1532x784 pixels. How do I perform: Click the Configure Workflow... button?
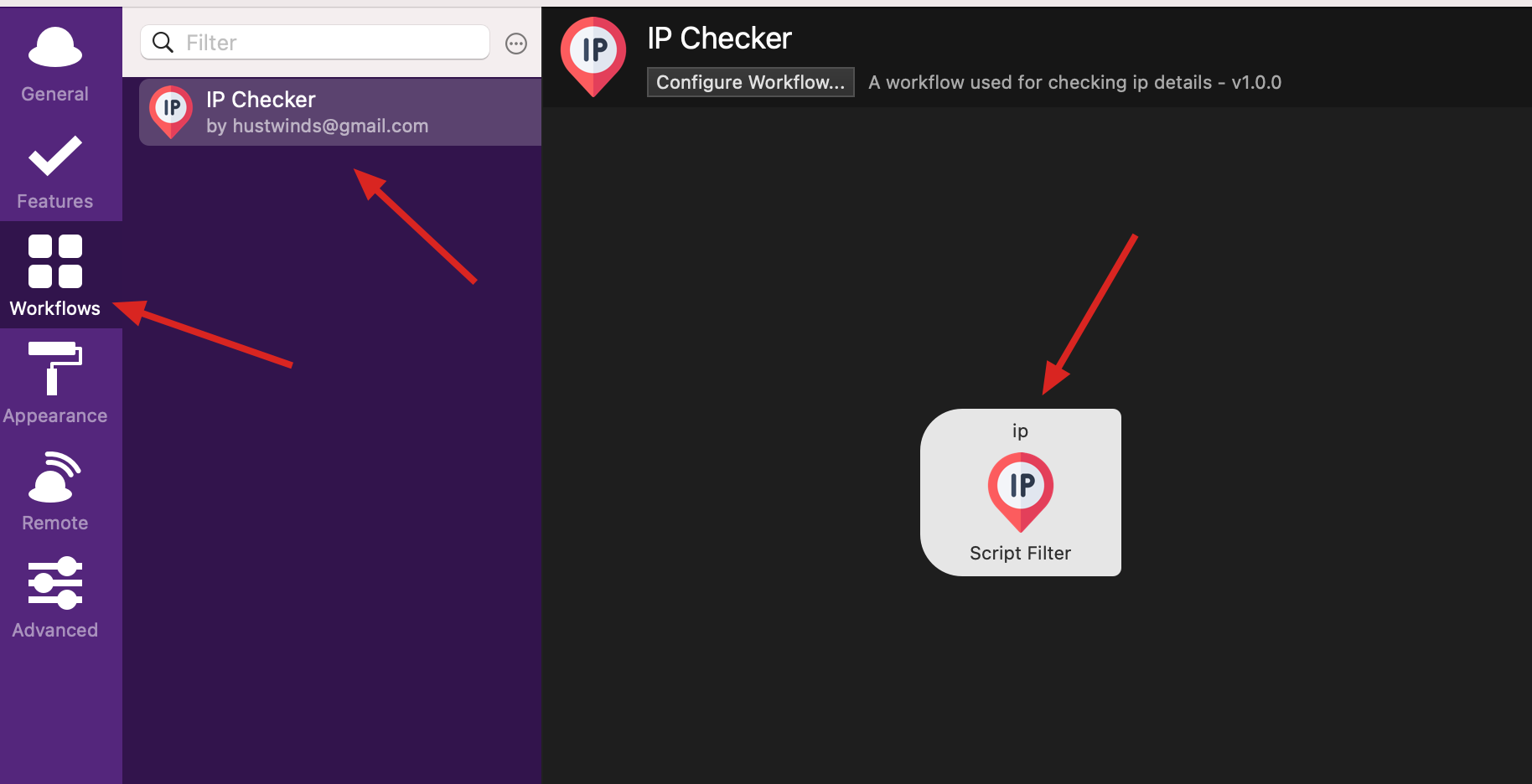tap(750, 82)
